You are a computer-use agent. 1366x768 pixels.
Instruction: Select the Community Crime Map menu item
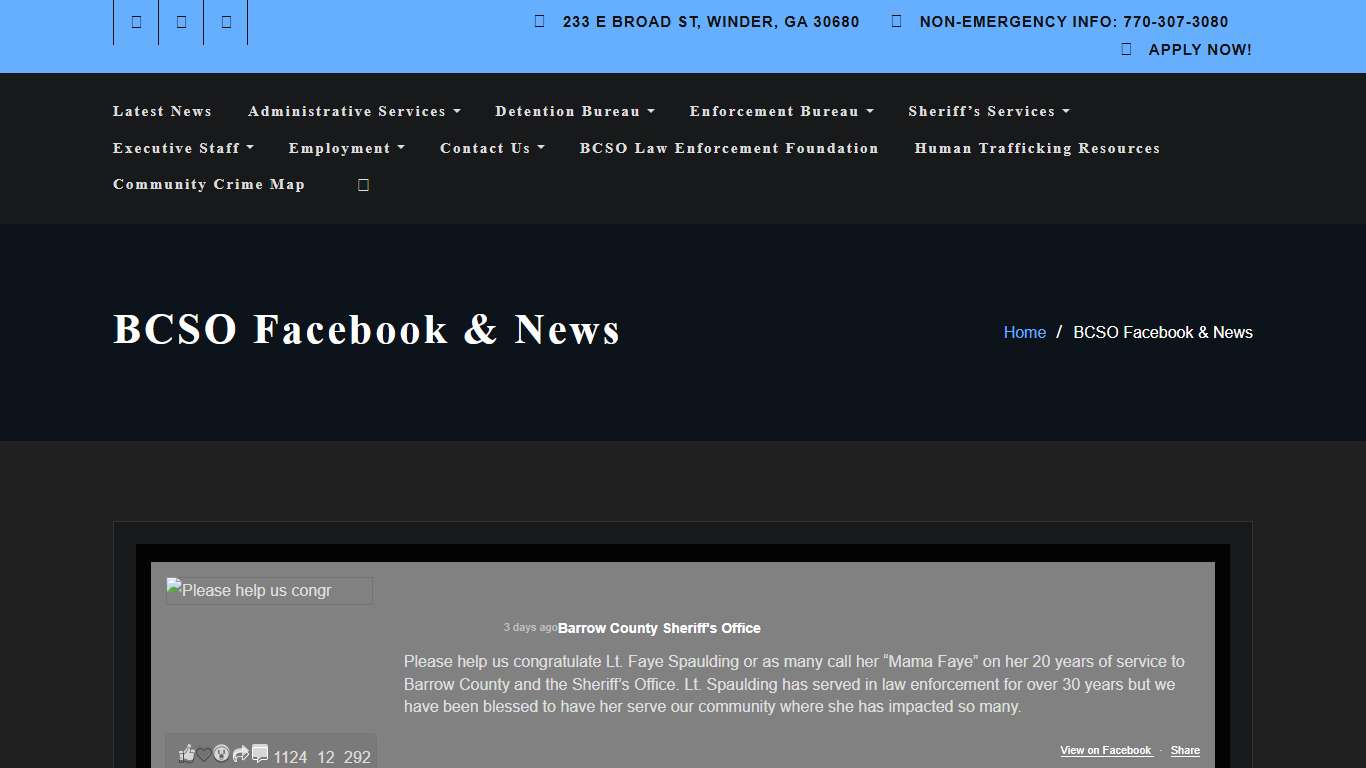point(208,184)
